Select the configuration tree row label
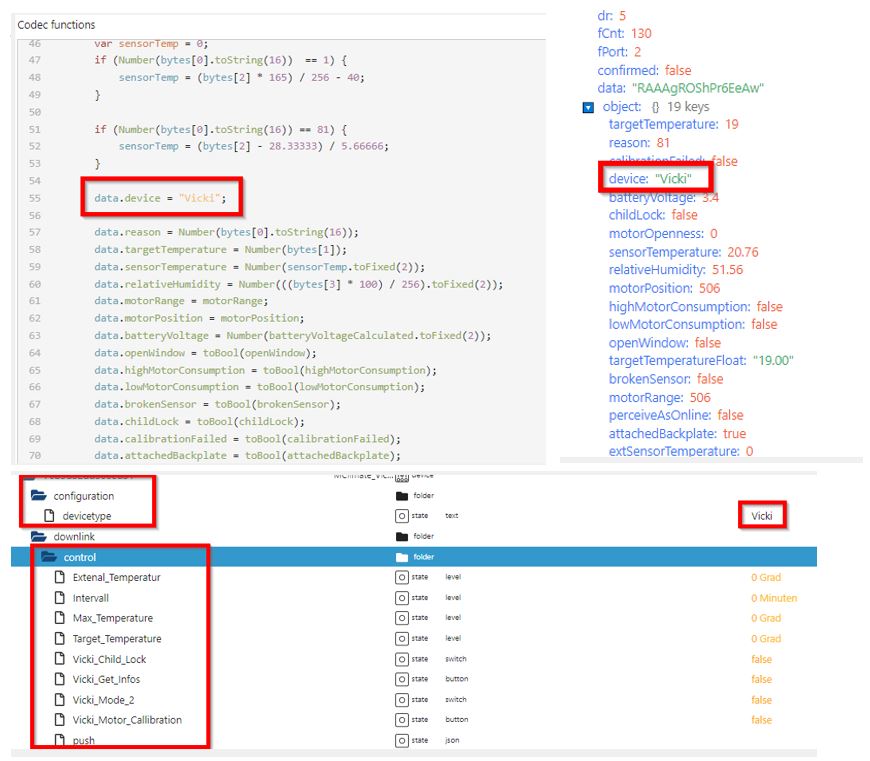The image size is (870, 761). tap(84, 496)
